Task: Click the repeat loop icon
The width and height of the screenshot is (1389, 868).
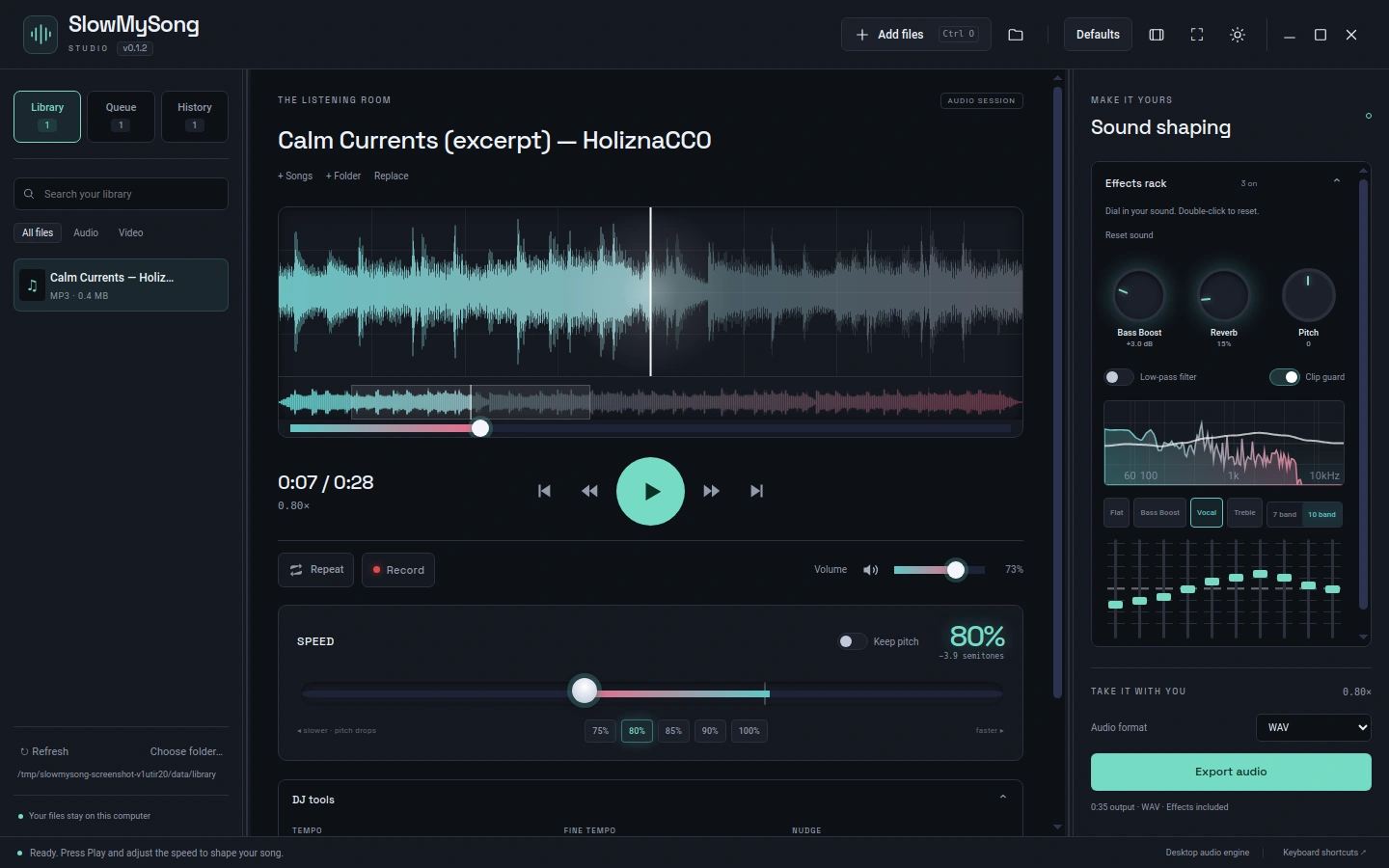Action: (296, 570)
